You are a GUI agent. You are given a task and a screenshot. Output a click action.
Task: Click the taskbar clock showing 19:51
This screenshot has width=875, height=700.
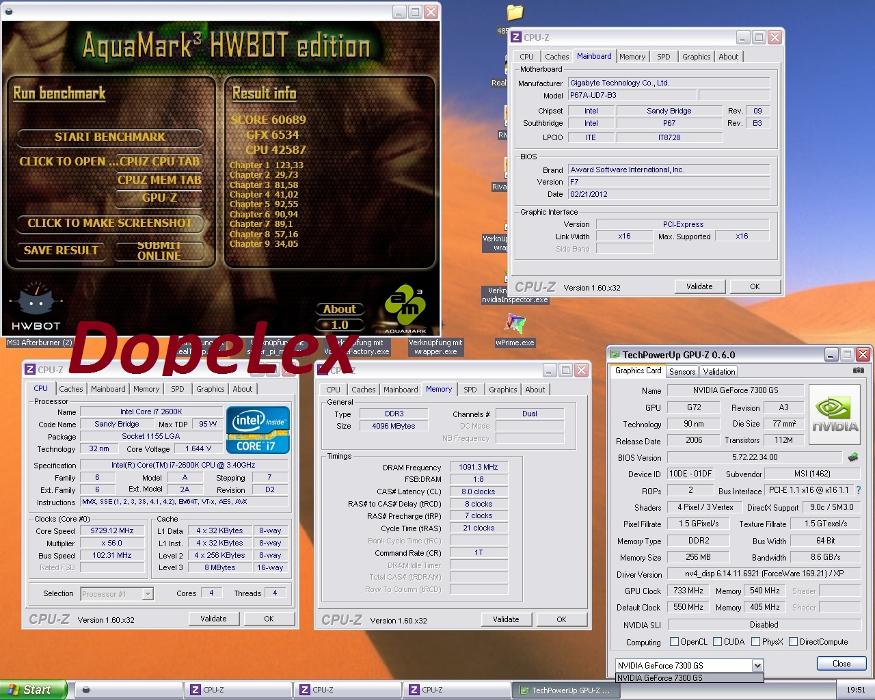855,691
